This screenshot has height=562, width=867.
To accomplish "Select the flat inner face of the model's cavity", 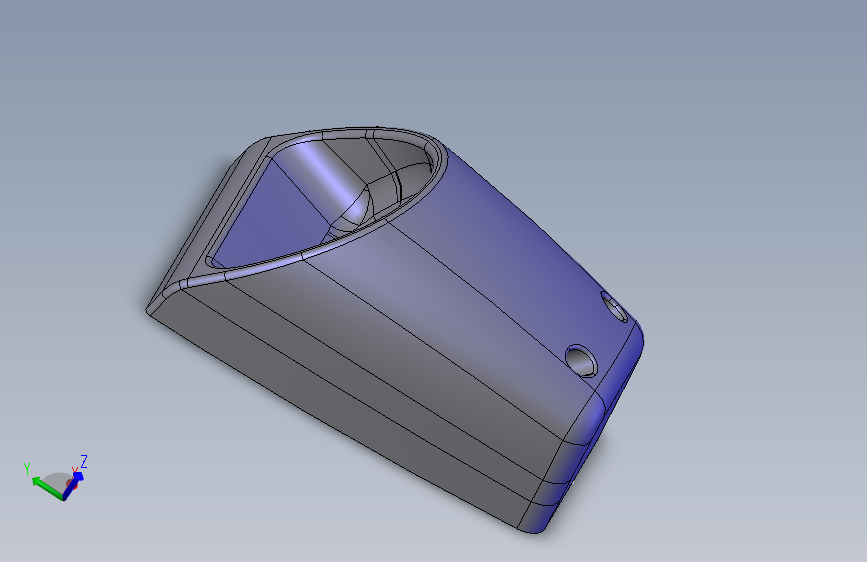I will (271, 216).
